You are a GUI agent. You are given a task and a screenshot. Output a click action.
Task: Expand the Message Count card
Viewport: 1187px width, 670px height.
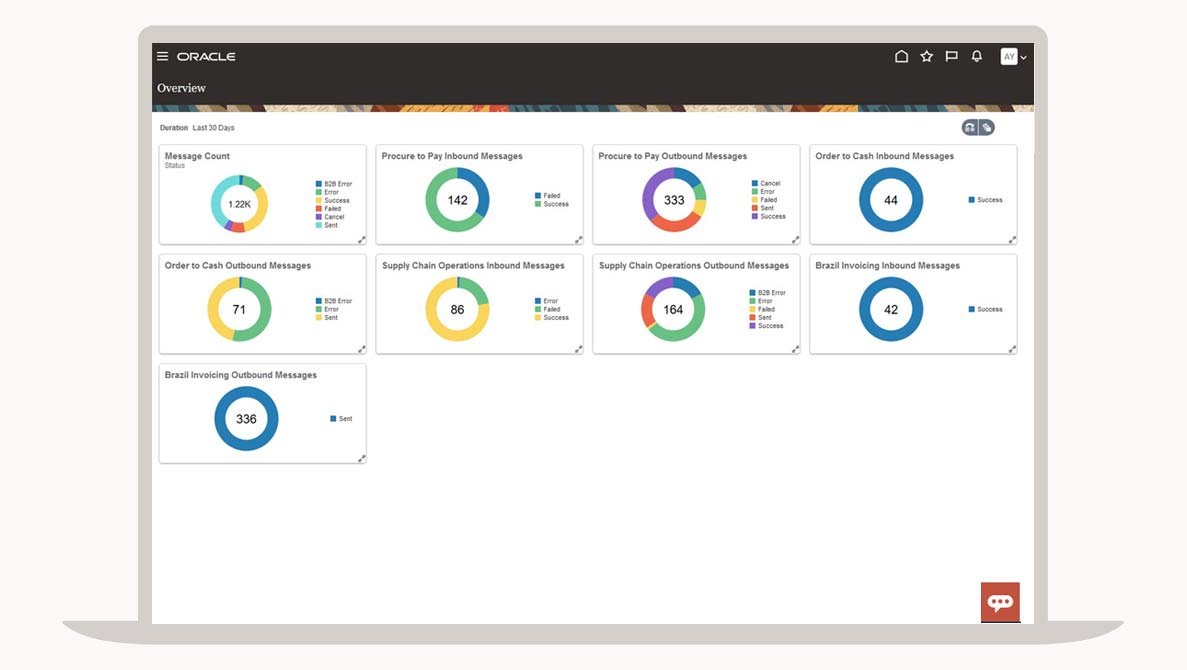tap(362, 240)
